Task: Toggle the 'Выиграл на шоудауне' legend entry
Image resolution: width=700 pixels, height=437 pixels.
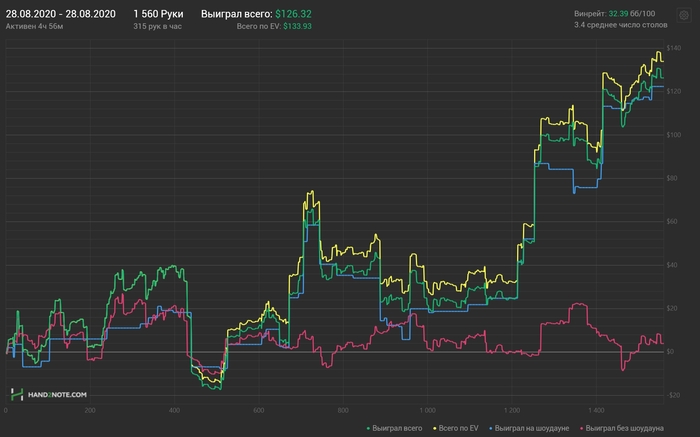Action: coord(529,428)
